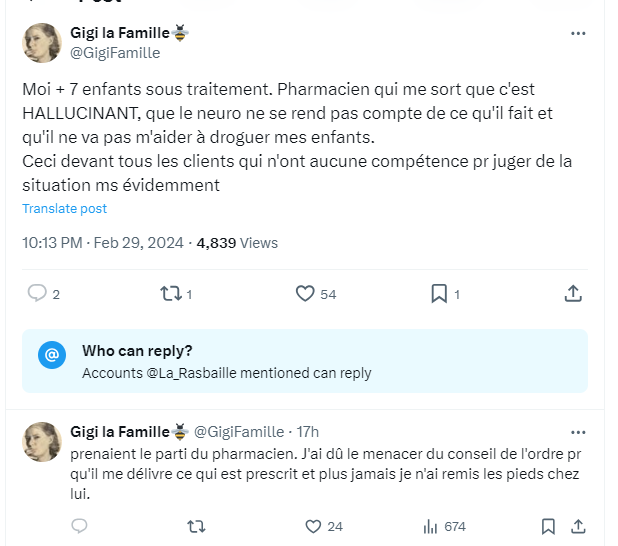Open reply author's avatar thumbnail
Screen dimensions: 618x546
click(42, 442)
